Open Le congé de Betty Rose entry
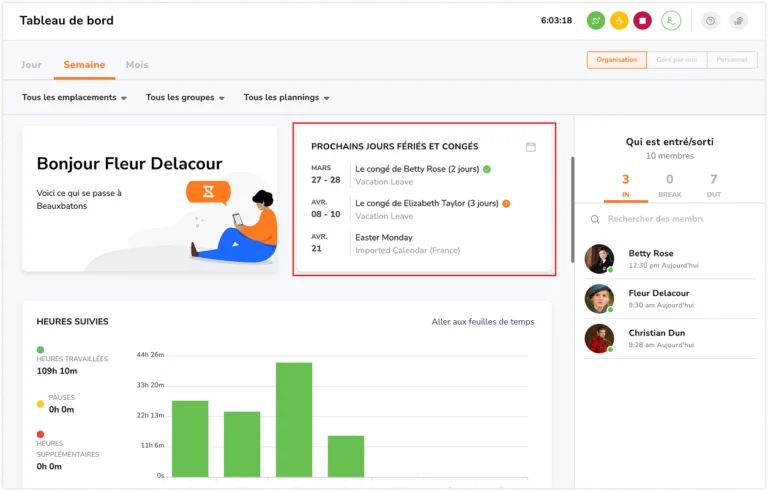768x491 pixels. click(x=417, y=169)
